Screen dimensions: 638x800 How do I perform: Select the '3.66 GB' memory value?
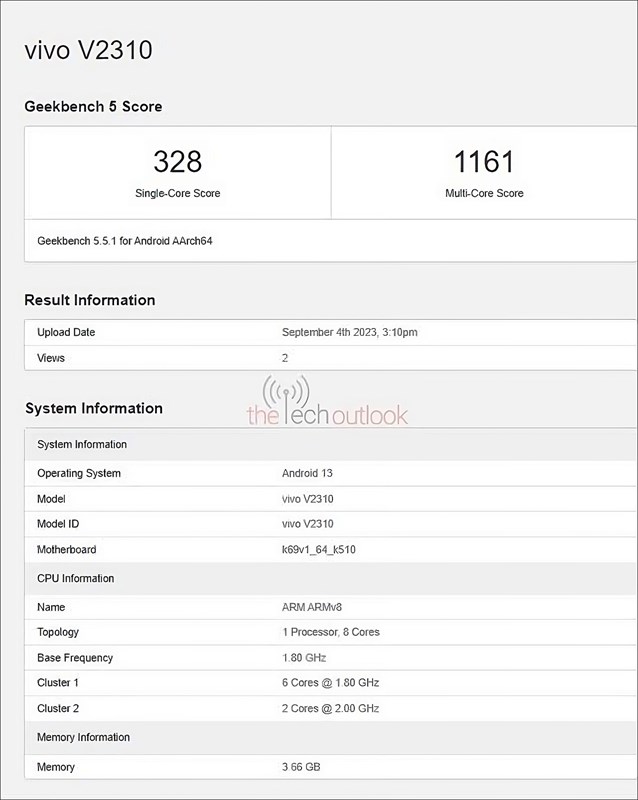pos(301,767)
